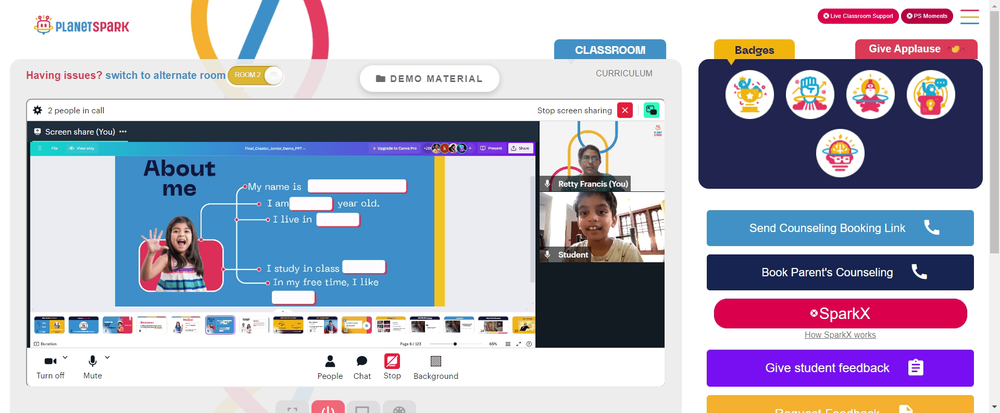Select the Welcome slide thumbnail
The height and width of the screenshot is (413, 1000).
coord(151,325)
